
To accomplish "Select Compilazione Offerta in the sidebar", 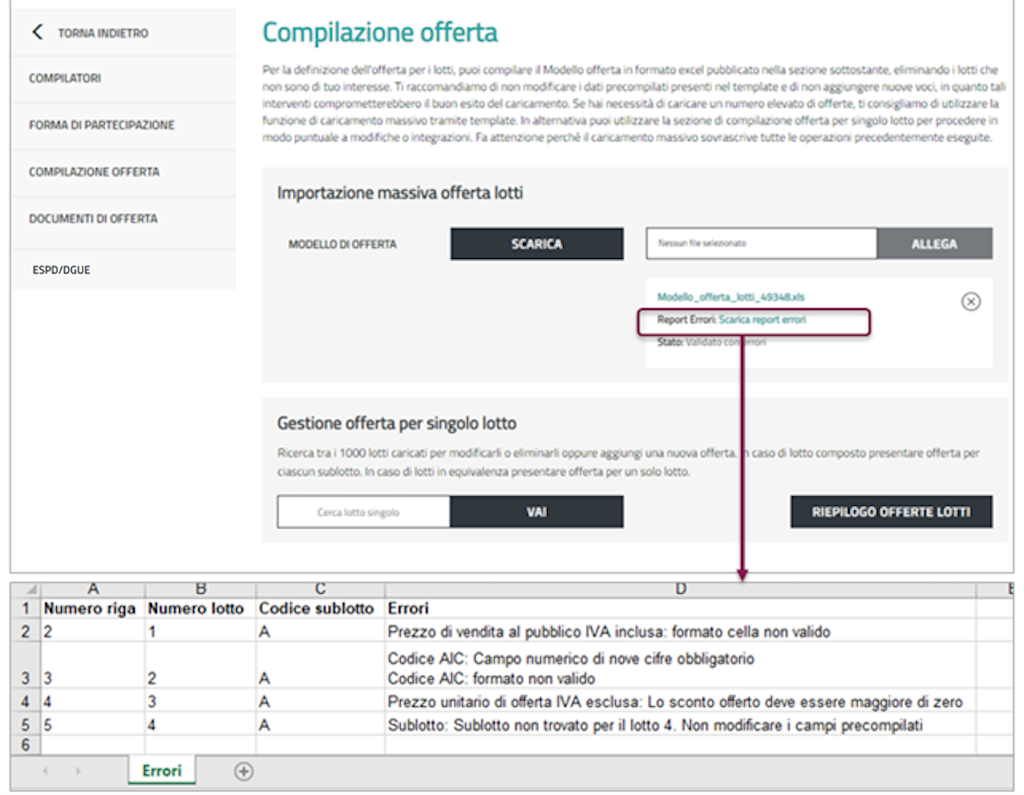I will click(x=94, y=172).
